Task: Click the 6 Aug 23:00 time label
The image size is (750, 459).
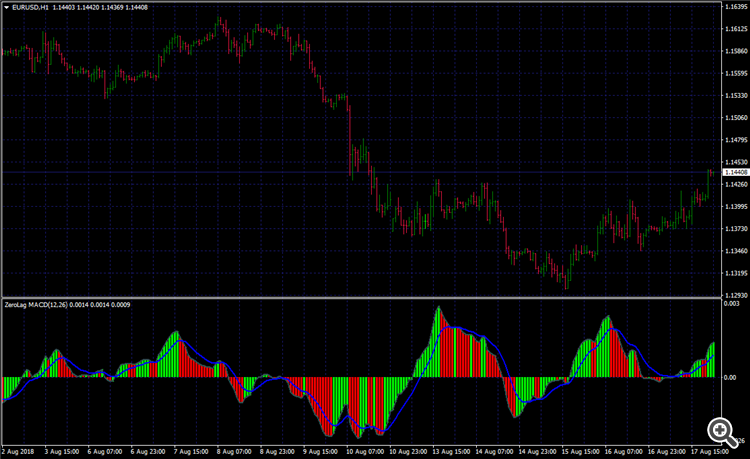Action: click(x=148, y=452)
